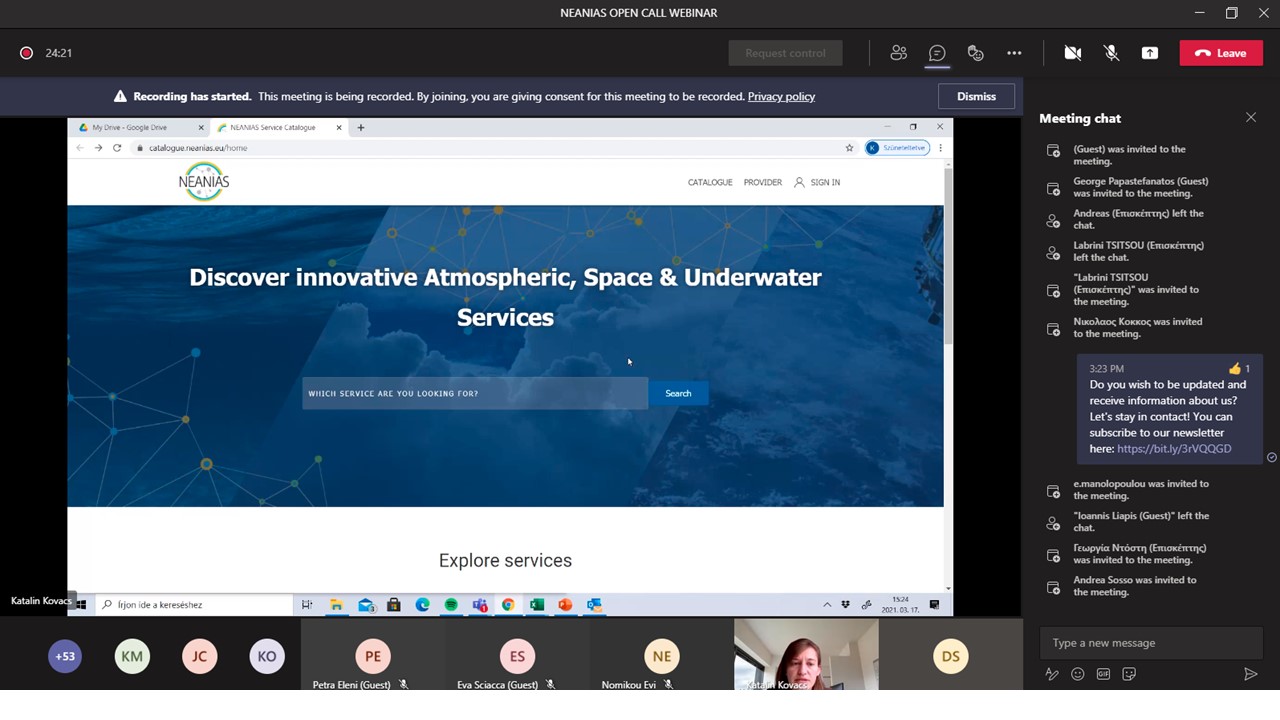Close the Meeting chat panel
The width and height of the screenshot is (1280, 720).
coord(1251,118)
